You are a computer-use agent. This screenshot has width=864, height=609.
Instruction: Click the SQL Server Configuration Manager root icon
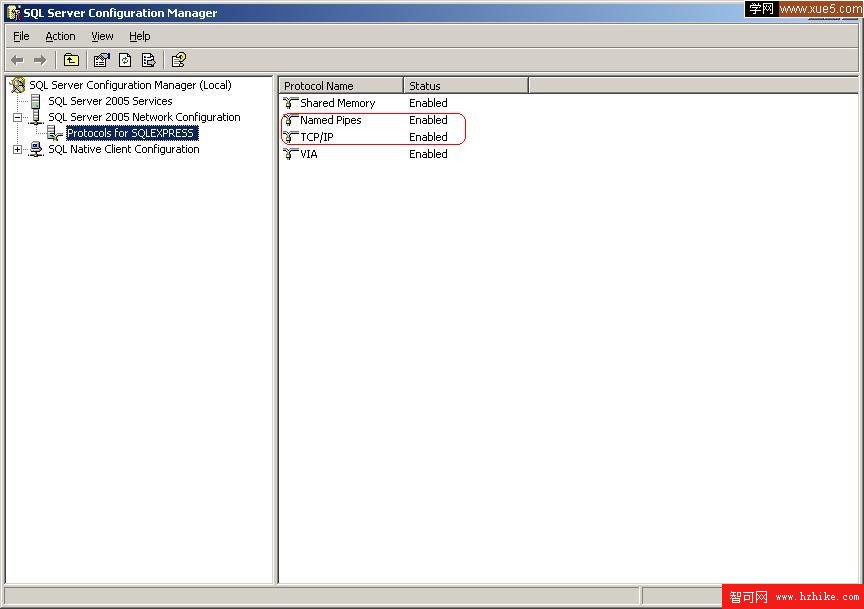(x=18, y=85)
